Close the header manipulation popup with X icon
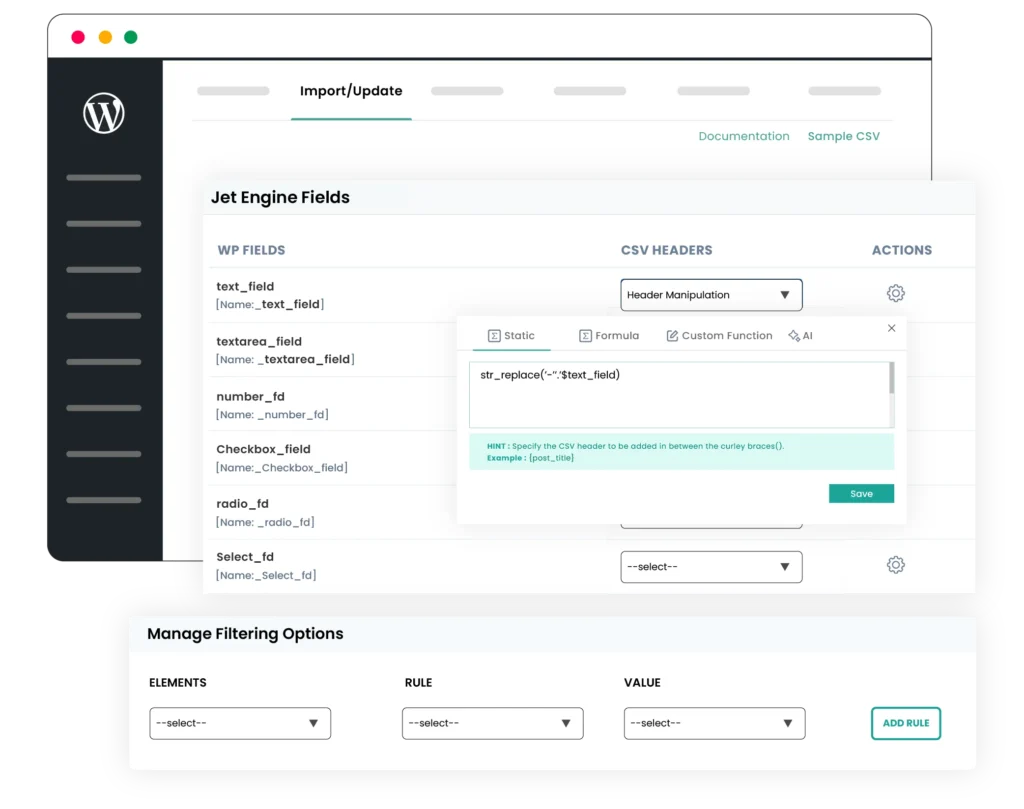The image size is (1024, 809). point(891,328)
